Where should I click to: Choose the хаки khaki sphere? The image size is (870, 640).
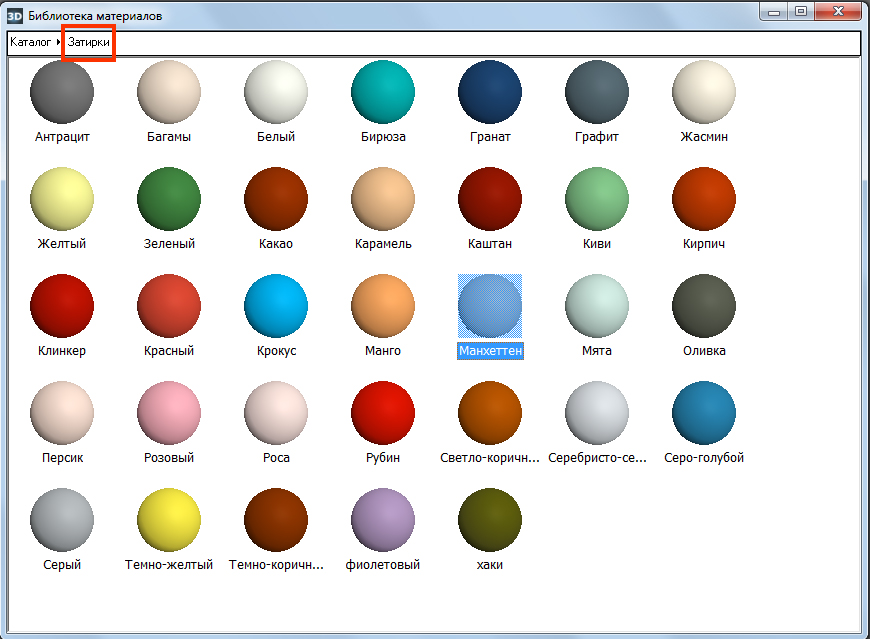click(490, 521)
